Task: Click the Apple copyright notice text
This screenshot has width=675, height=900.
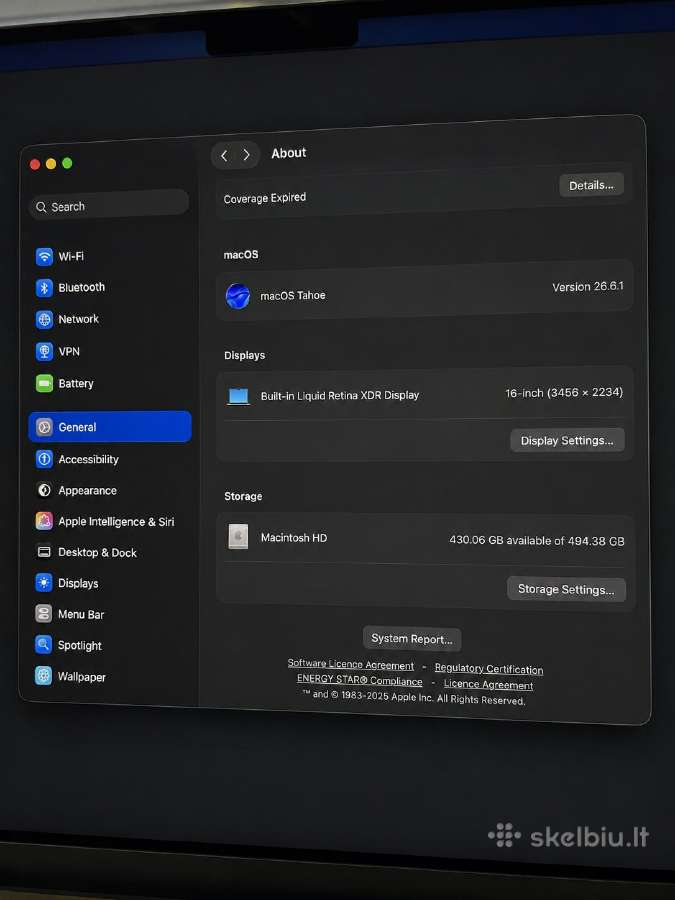Action: pos(414,696)
